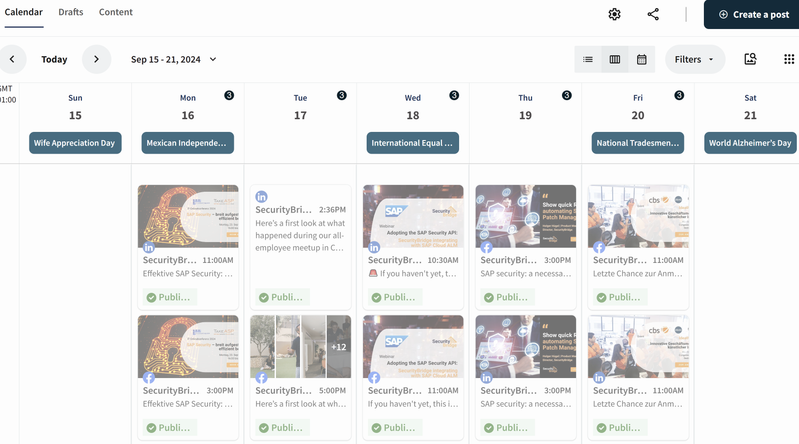Switch to month calendar view icon

point(642,59)
